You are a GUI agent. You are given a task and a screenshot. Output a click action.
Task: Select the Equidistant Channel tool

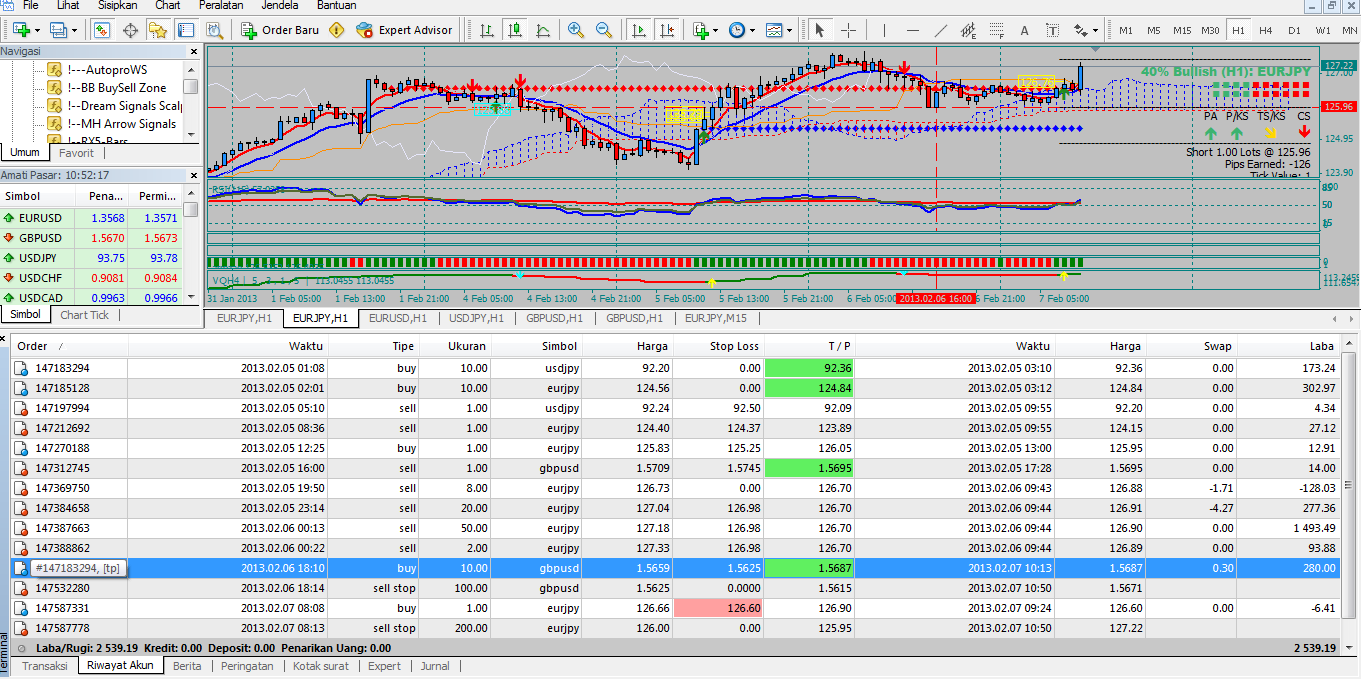coord(968,30)
